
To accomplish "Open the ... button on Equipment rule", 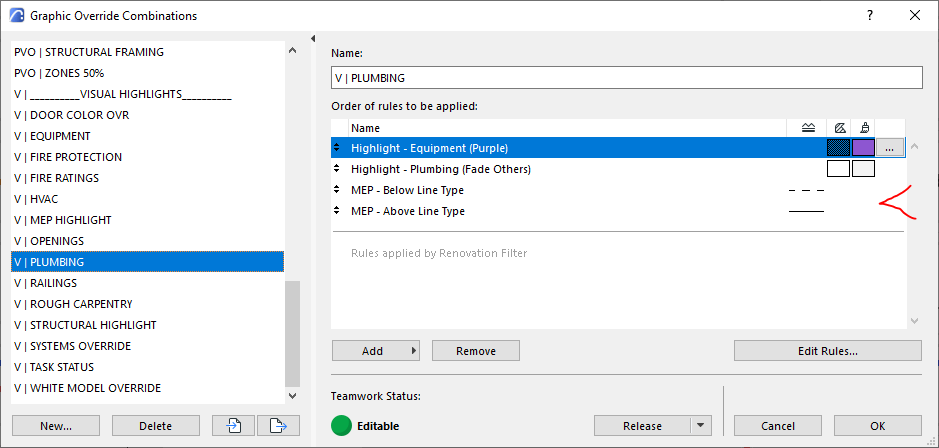I will click(x=890, y=148).
